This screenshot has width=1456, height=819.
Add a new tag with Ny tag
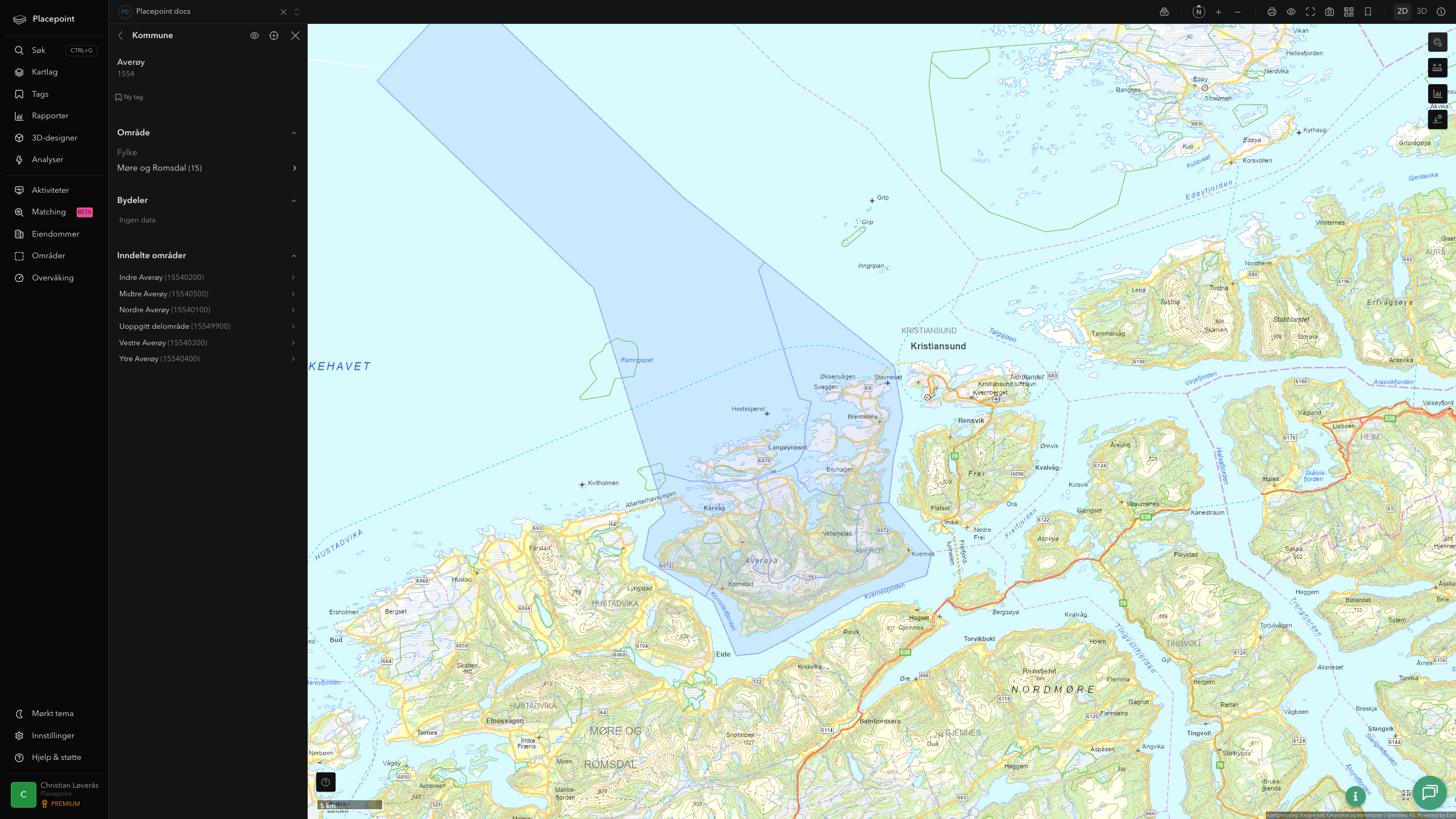click(129, 97)
